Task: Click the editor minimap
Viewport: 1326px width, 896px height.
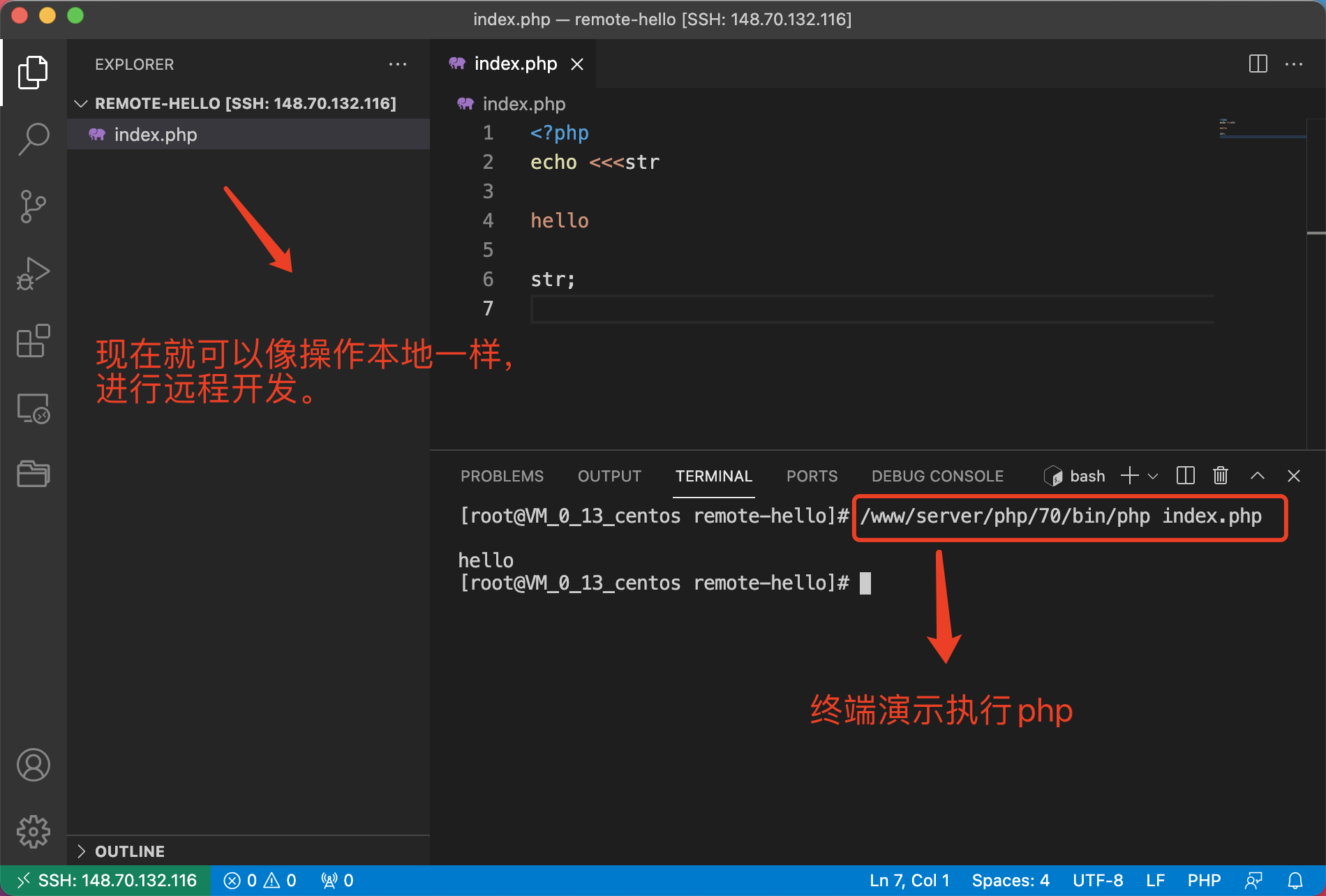Action: click(1262, 128)
